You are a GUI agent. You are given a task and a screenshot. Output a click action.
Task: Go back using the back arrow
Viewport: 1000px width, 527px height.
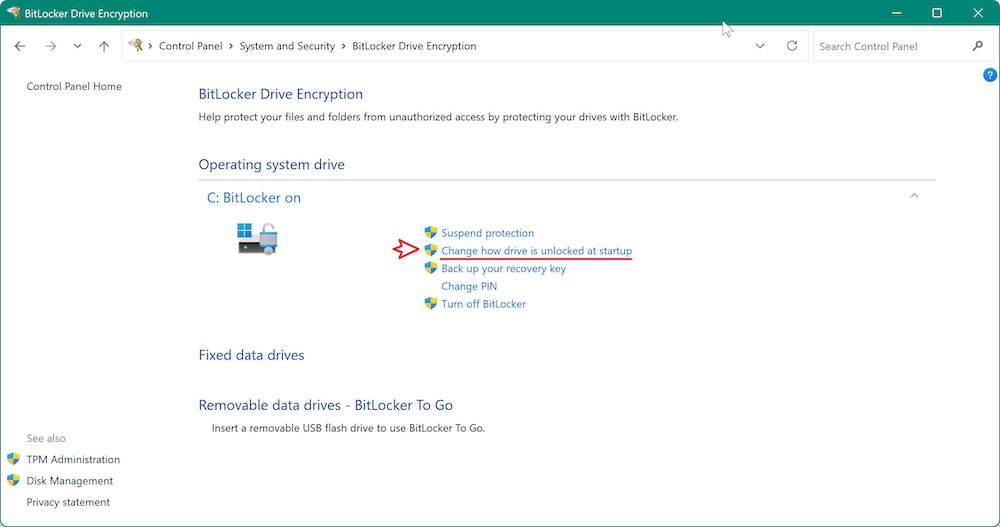(x=20, y=46)
